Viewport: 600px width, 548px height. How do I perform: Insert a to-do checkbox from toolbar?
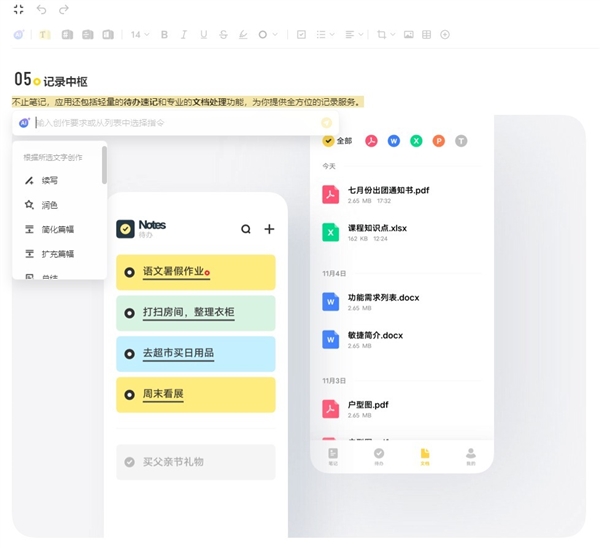[x=302, y=34]
